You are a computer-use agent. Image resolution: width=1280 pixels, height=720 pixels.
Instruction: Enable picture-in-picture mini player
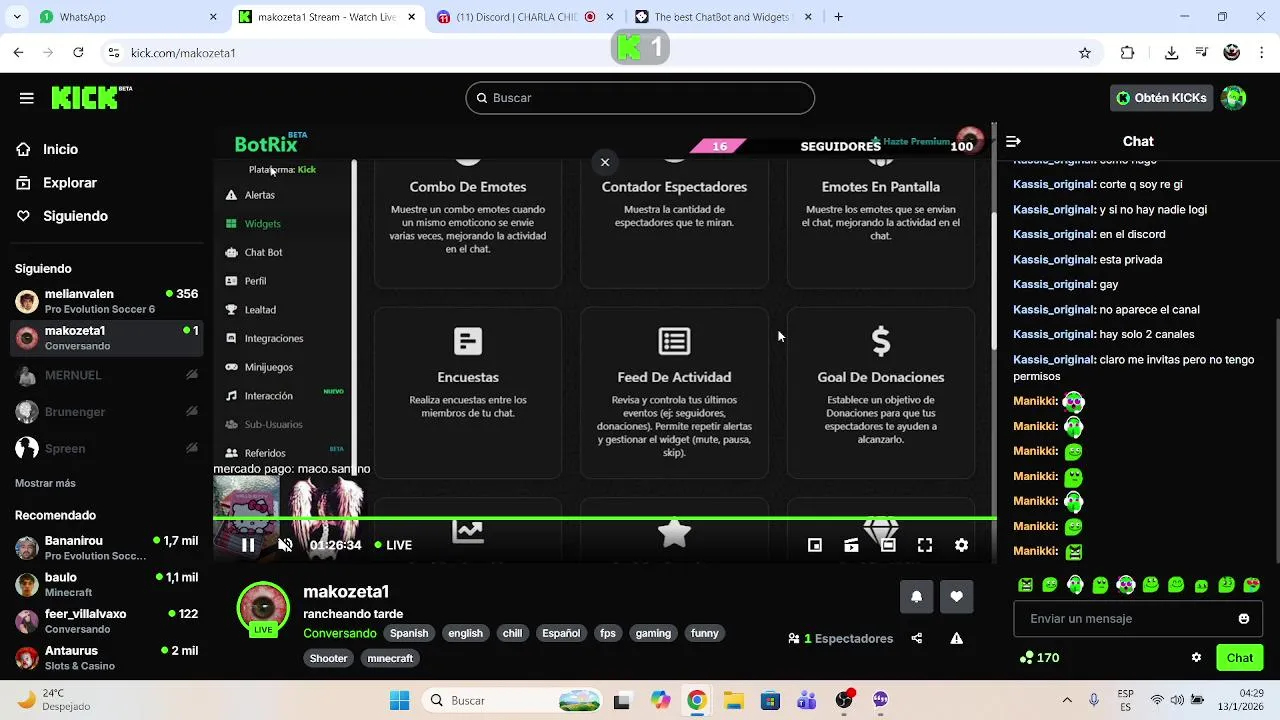[815, 545]
